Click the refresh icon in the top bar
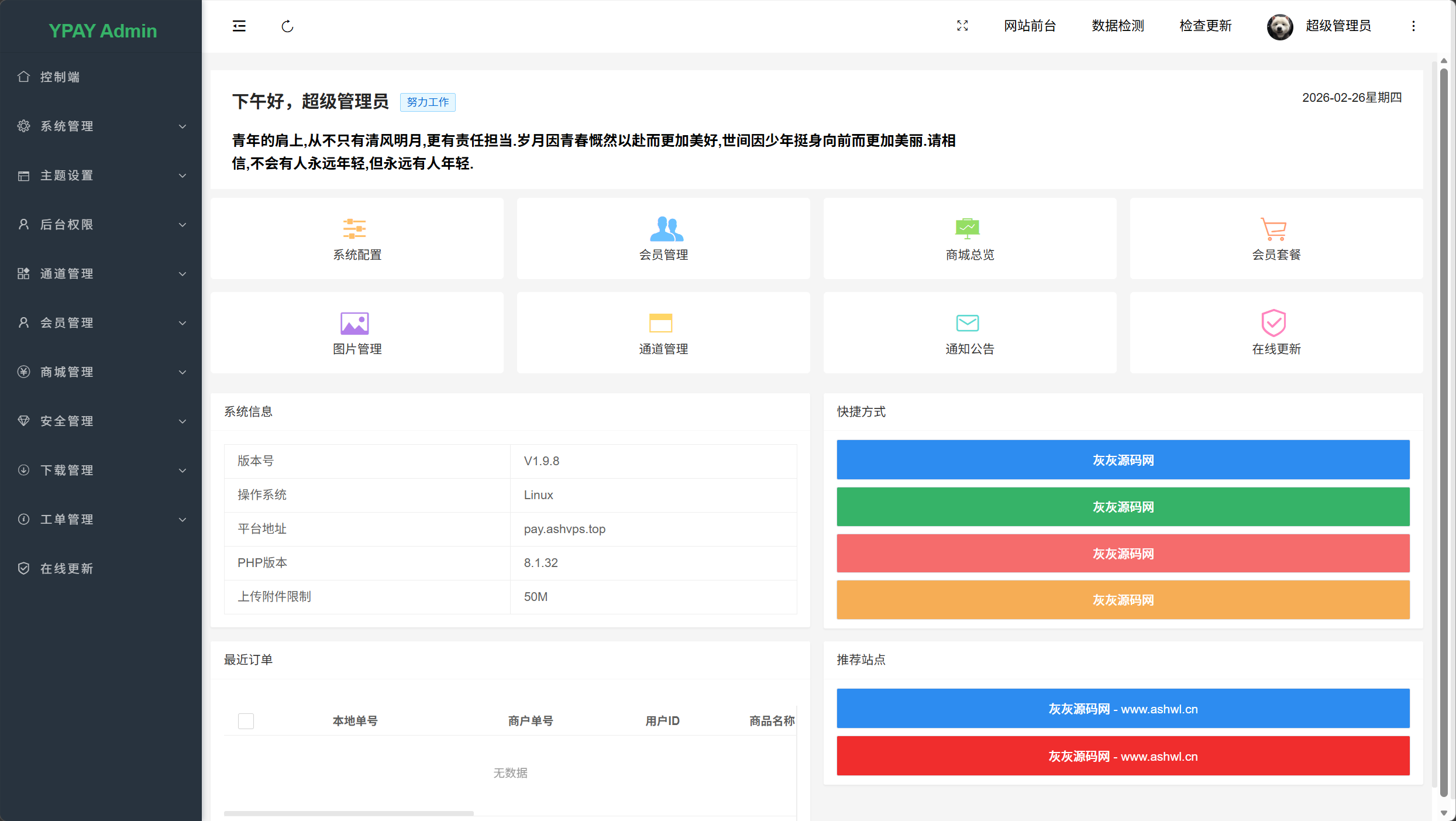 point(287,26)
